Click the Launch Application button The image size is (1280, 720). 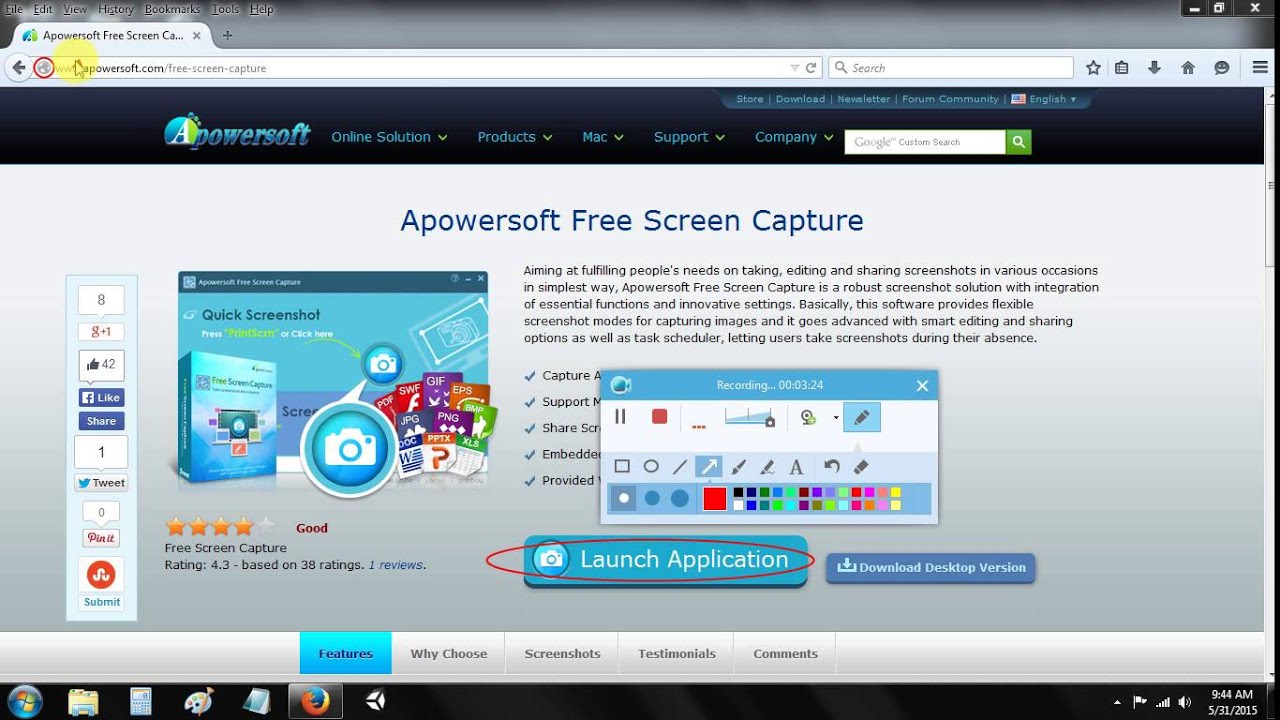[x=665, y=560]
